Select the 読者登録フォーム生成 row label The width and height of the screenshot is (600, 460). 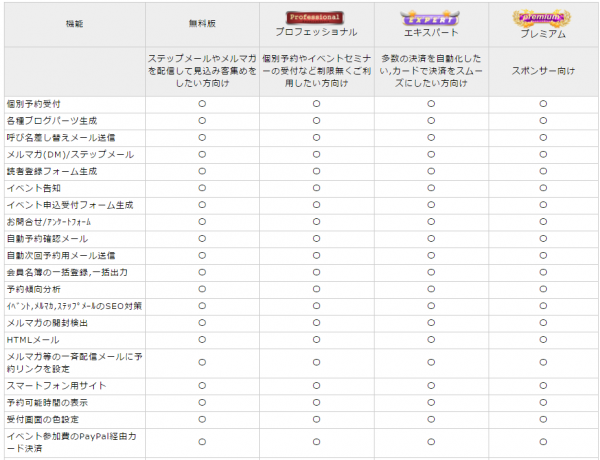point(52,171)
